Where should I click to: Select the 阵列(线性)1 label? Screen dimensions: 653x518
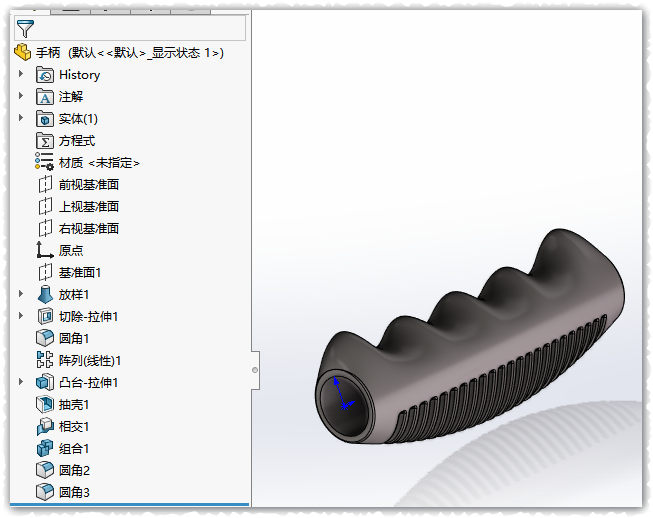click(90, 361)
